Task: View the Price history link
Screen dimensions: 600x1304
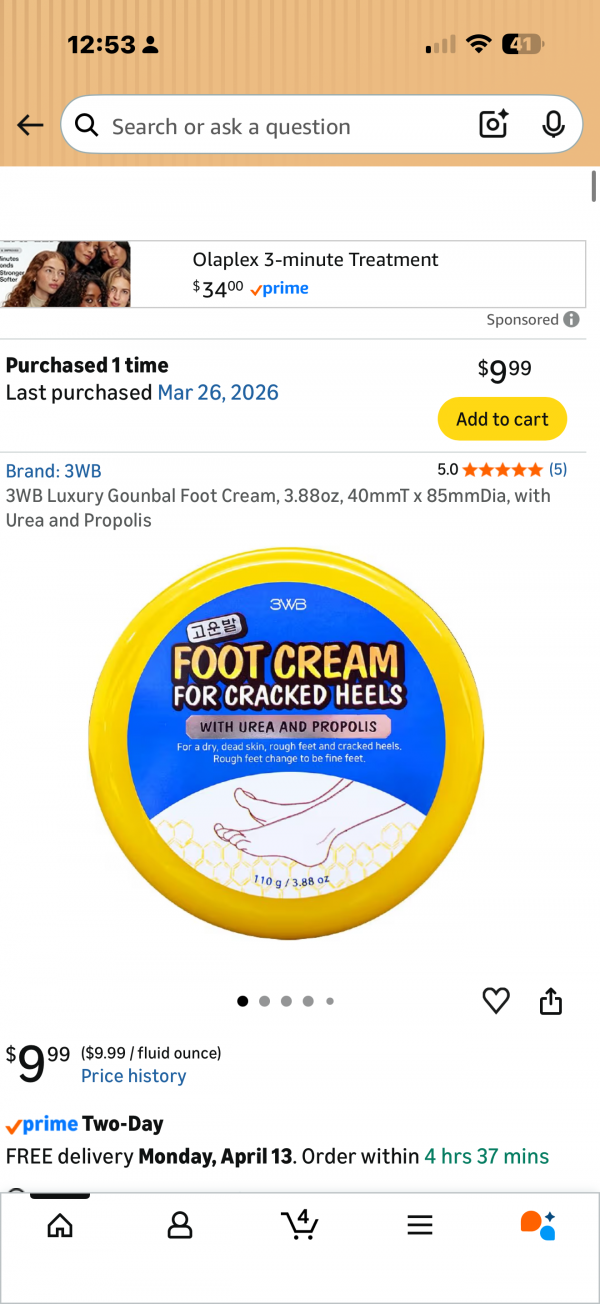Action: [x=133, y=1076]
